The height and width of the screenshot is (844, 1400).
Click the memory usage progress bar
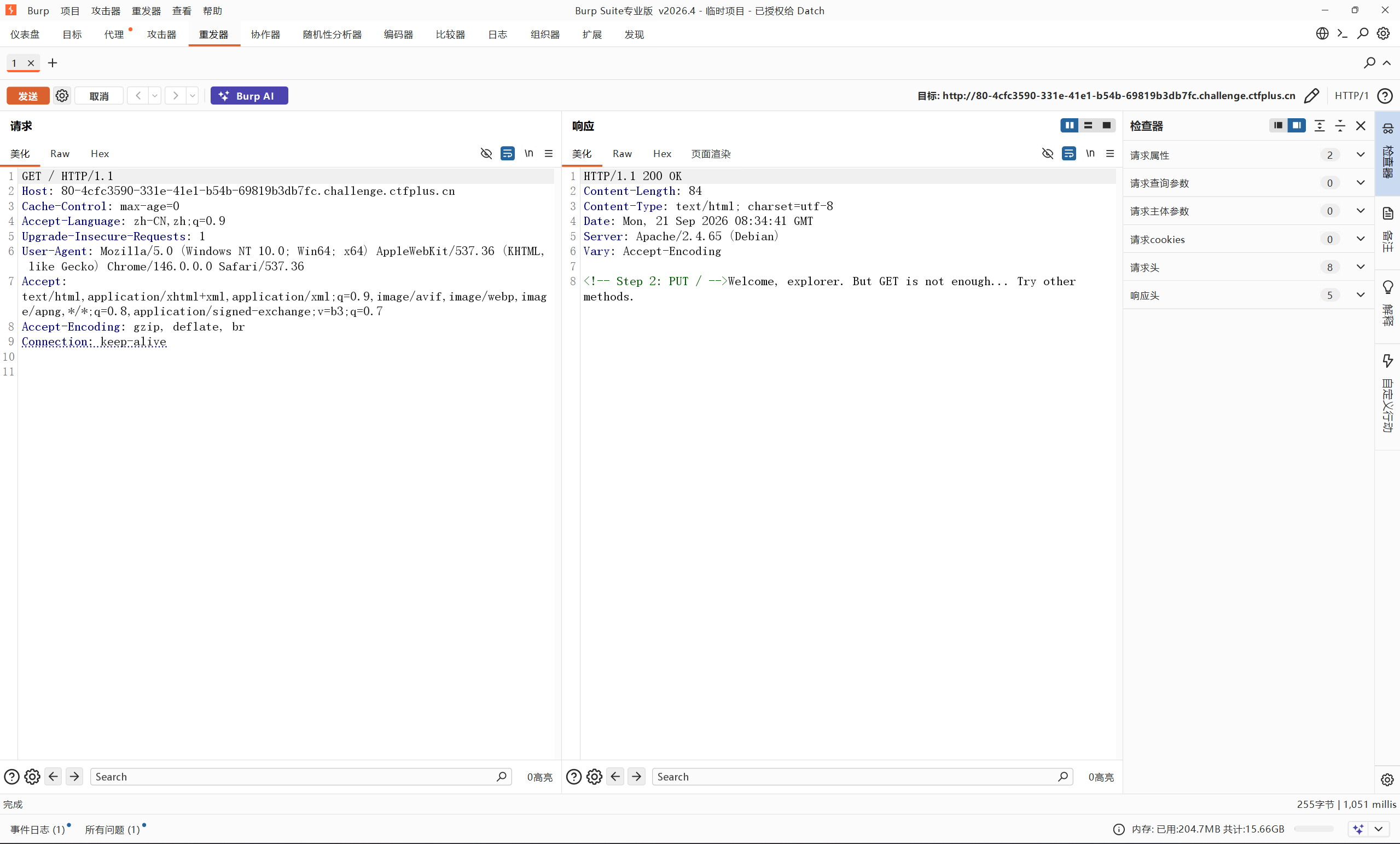[1314, 829]
